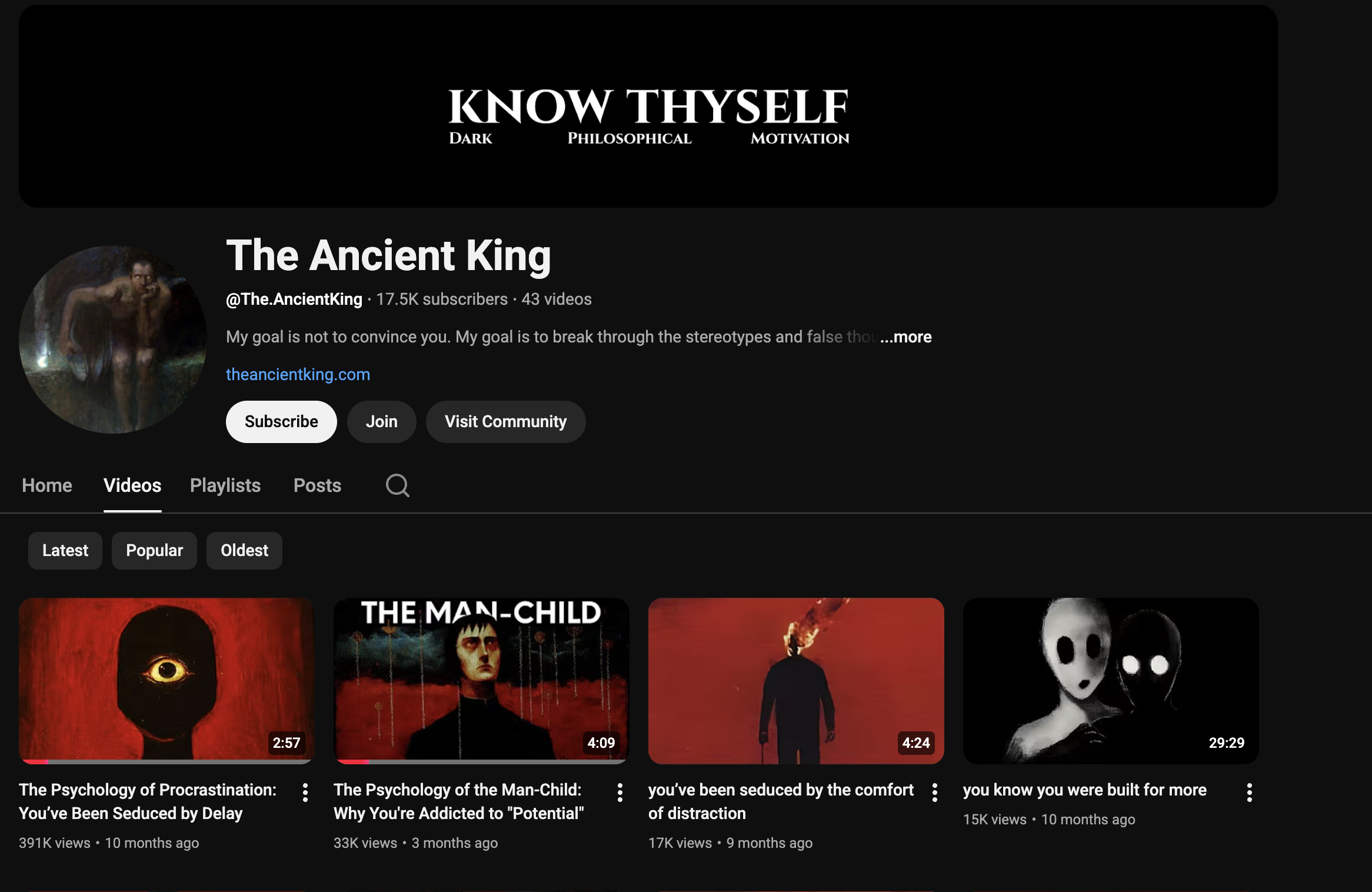Open options menu for Procrastination video
Image resolution: width=1372 pixels, height=892 pixels.
click(305, 793)
